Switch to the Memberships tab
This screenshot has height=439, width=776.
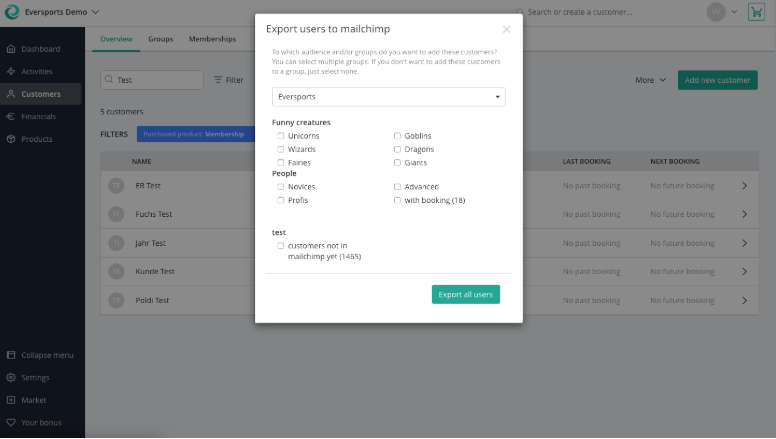click(212, 39)
